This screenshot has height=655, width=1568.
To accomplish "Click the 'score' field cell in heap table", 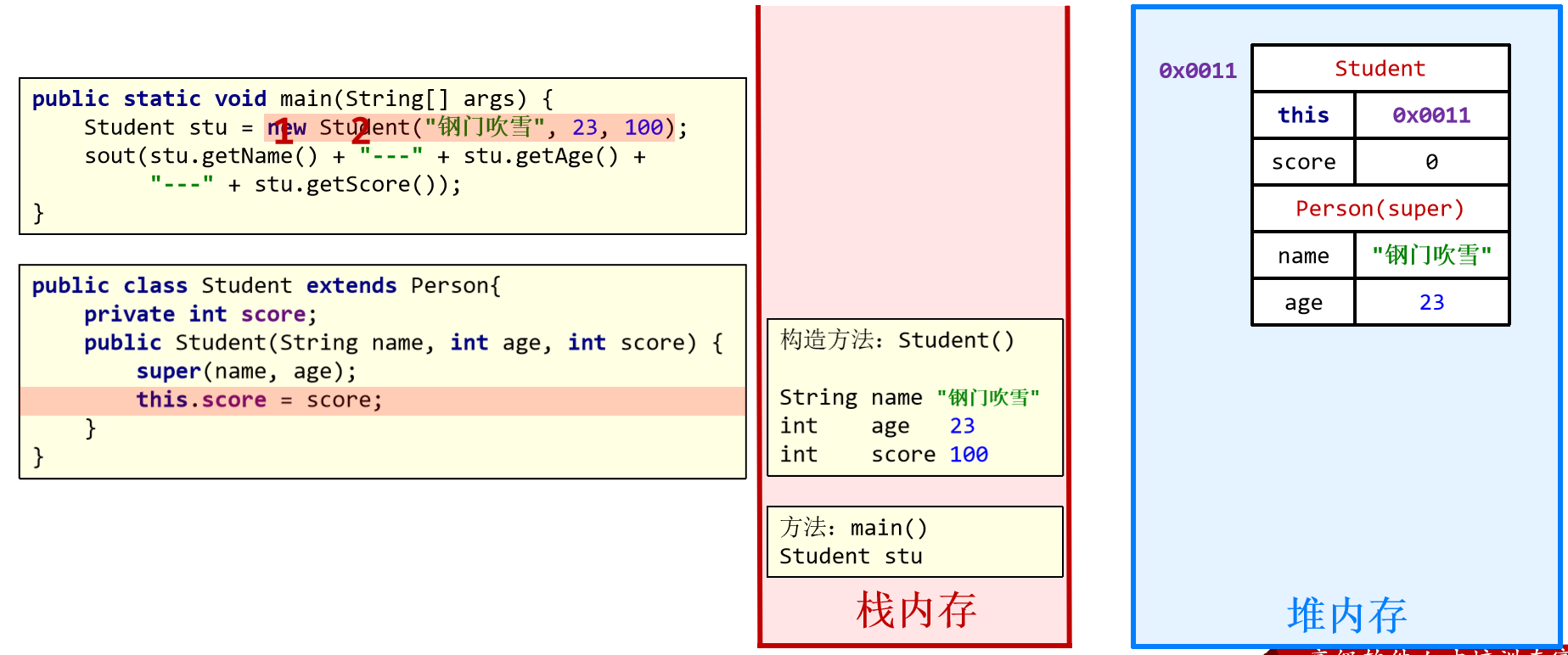I will click(x=1303, y=162).
